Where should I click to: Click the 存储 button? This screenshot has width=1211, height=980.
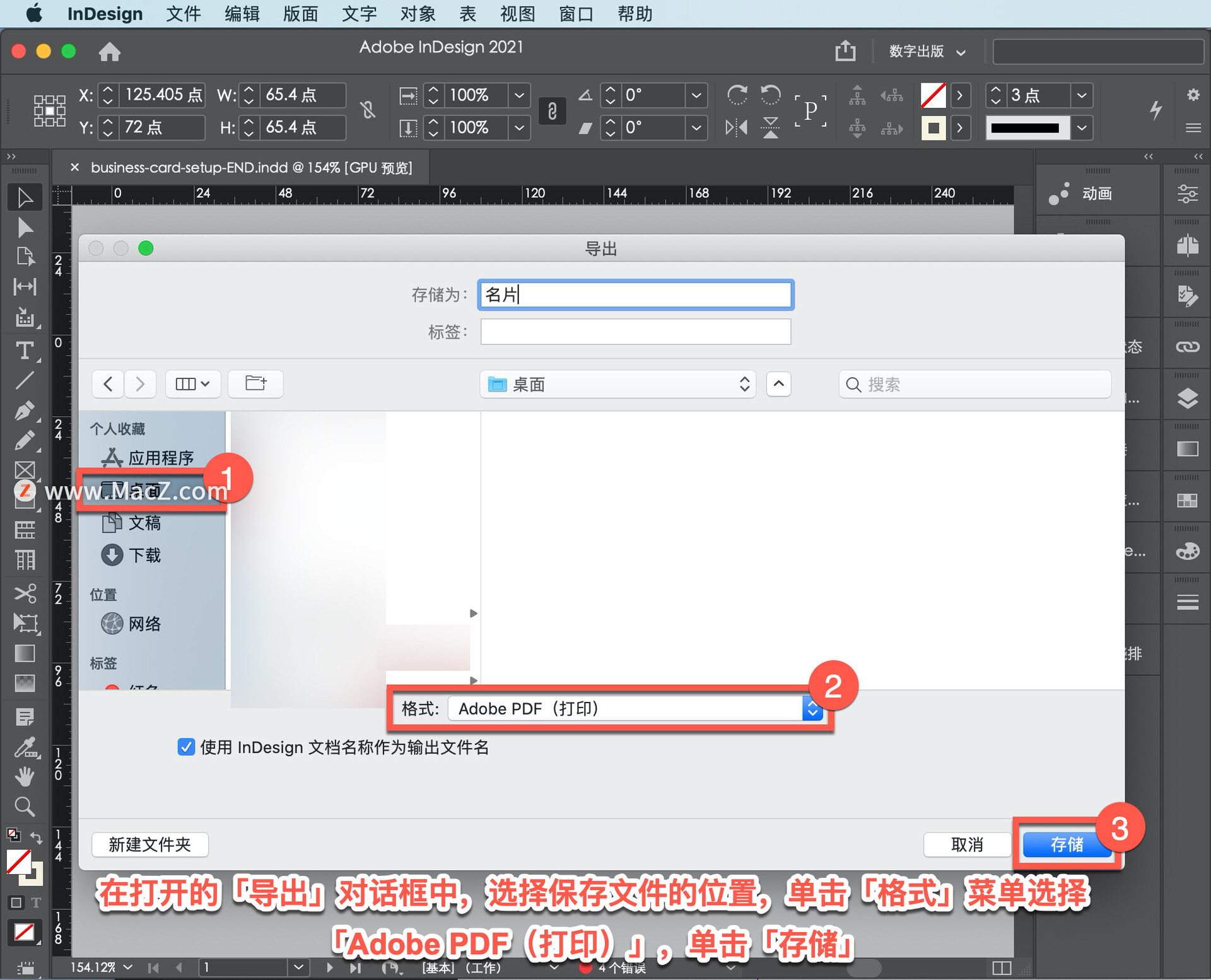click(x=1067, y=844)
